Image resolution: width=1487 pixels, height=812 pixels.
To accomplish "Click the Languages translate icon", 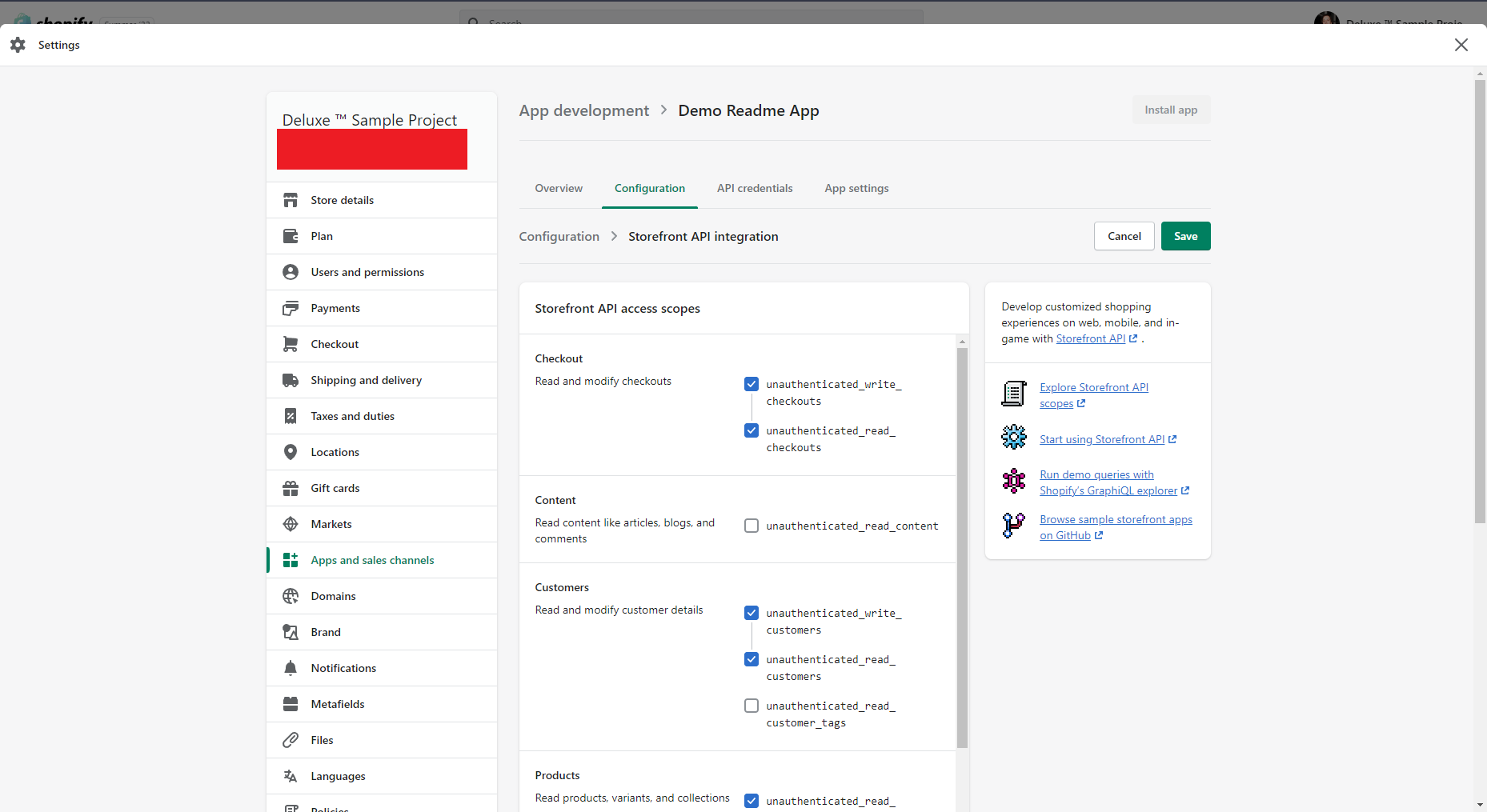I will coord(291,776).
